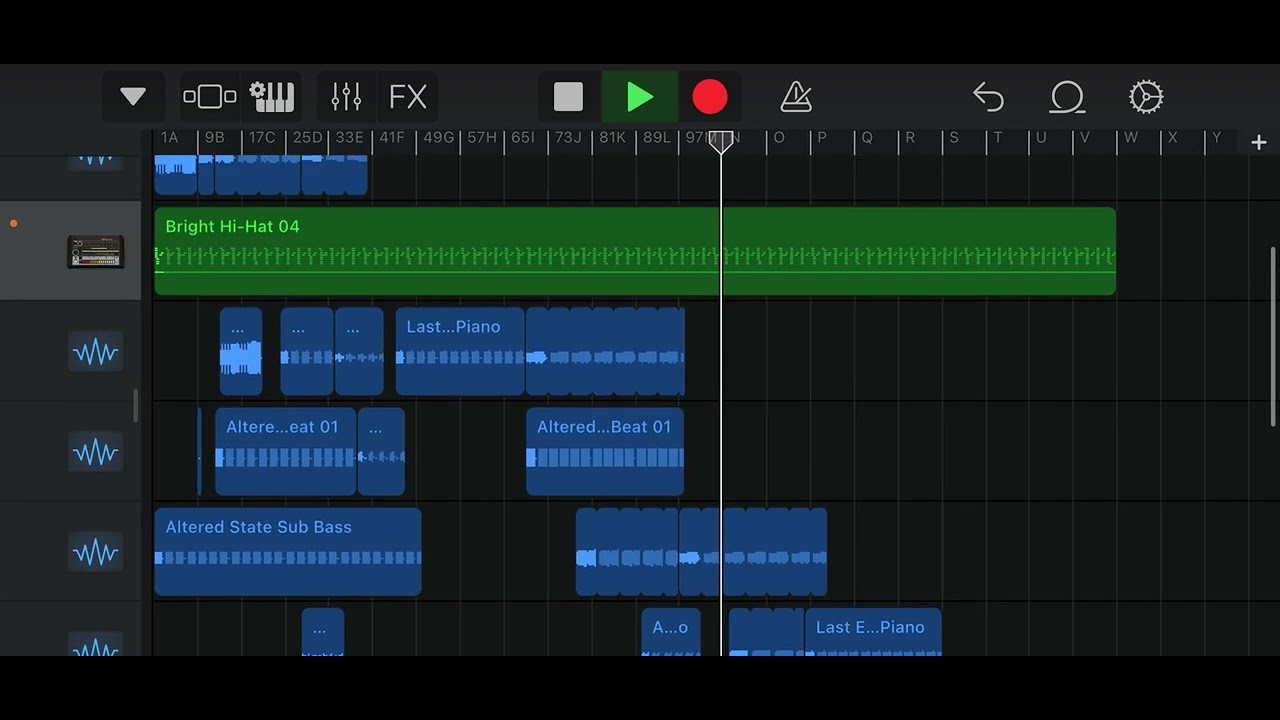Start recording with the red Record button

(710, 97)
